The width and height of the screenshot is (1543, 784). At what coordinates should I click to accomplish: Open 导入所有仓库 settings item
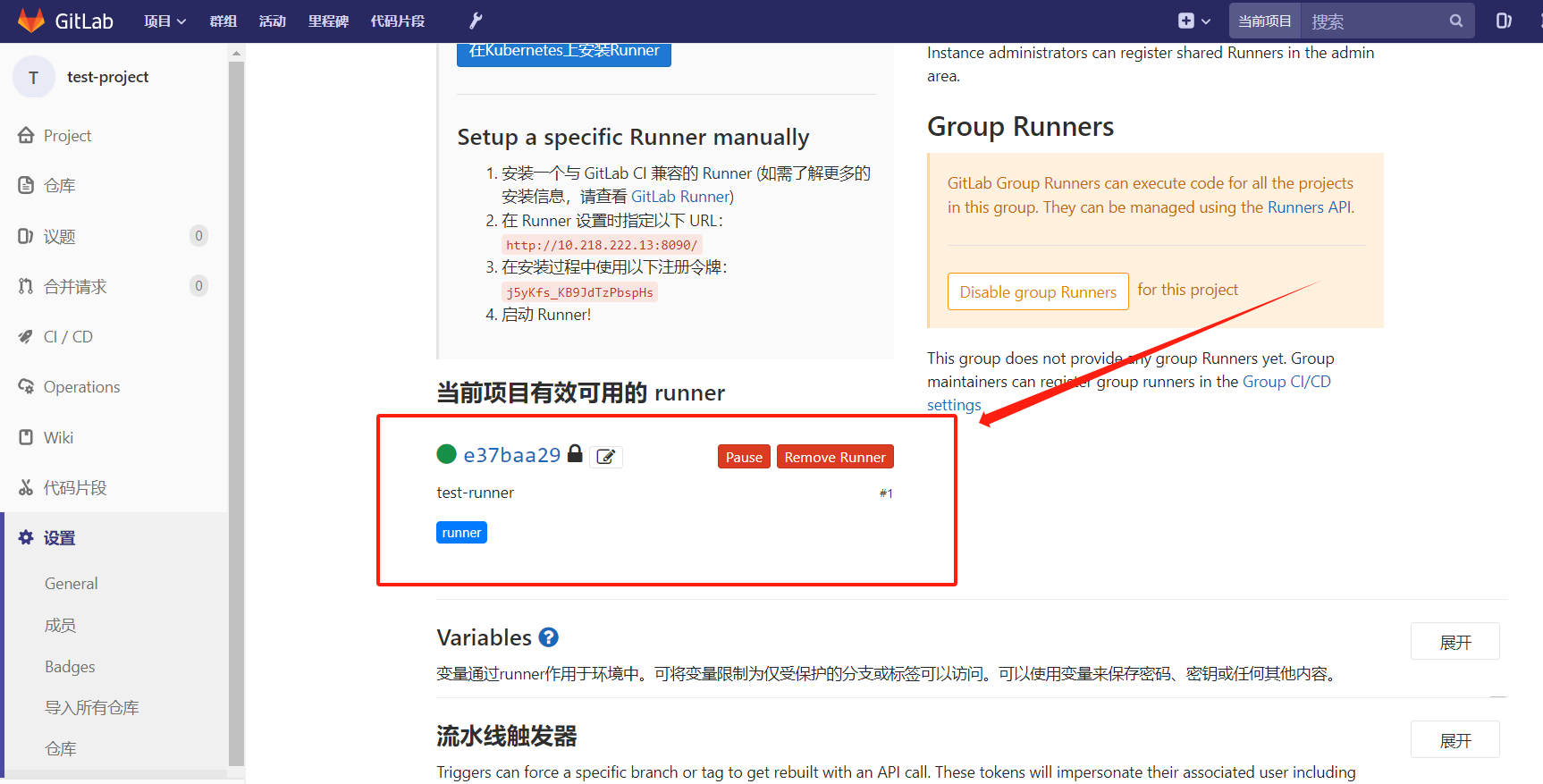pos(92,708)
